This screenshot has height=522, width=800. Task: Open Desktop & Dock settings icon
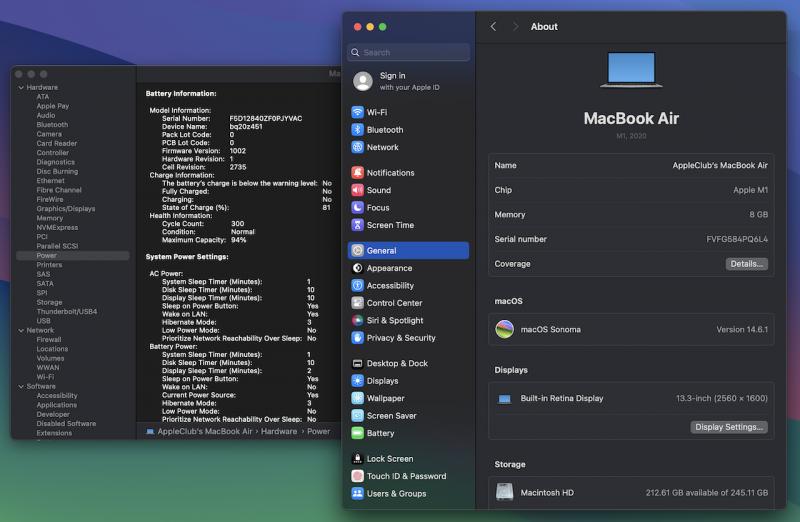tap(358, 363)
